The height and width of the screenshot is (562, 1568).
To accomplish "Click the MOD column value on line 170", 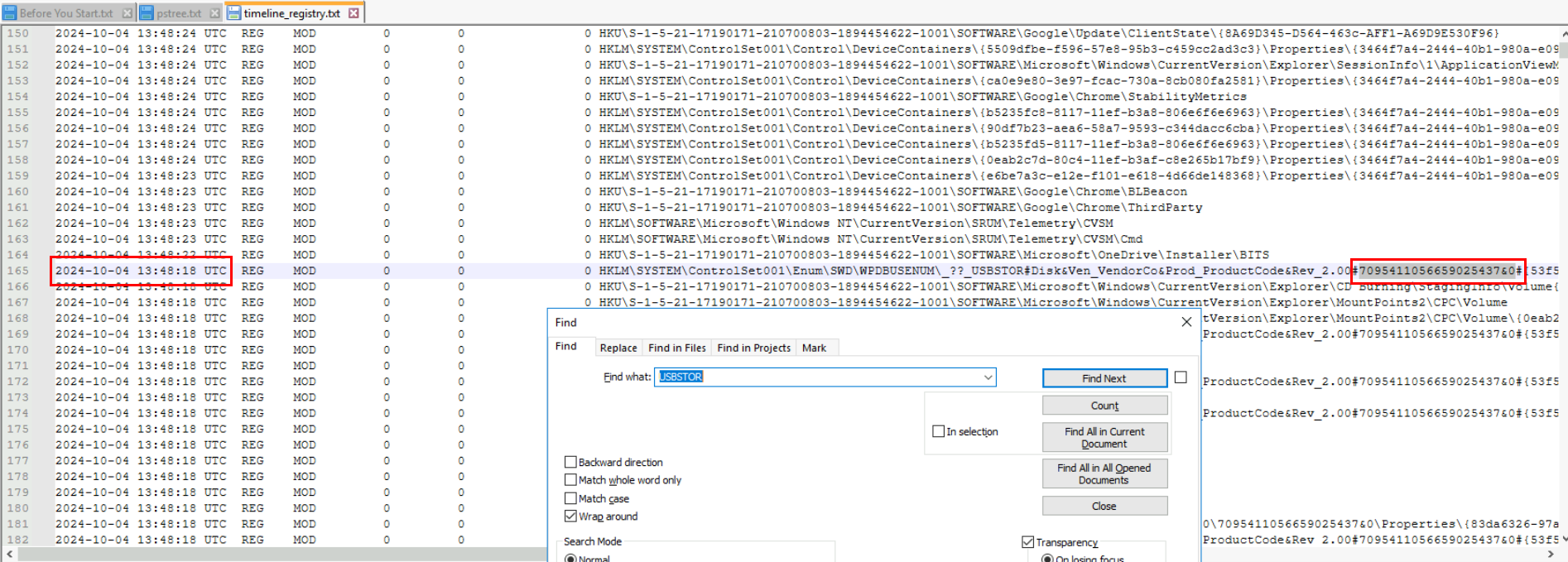I will [304, 349].
